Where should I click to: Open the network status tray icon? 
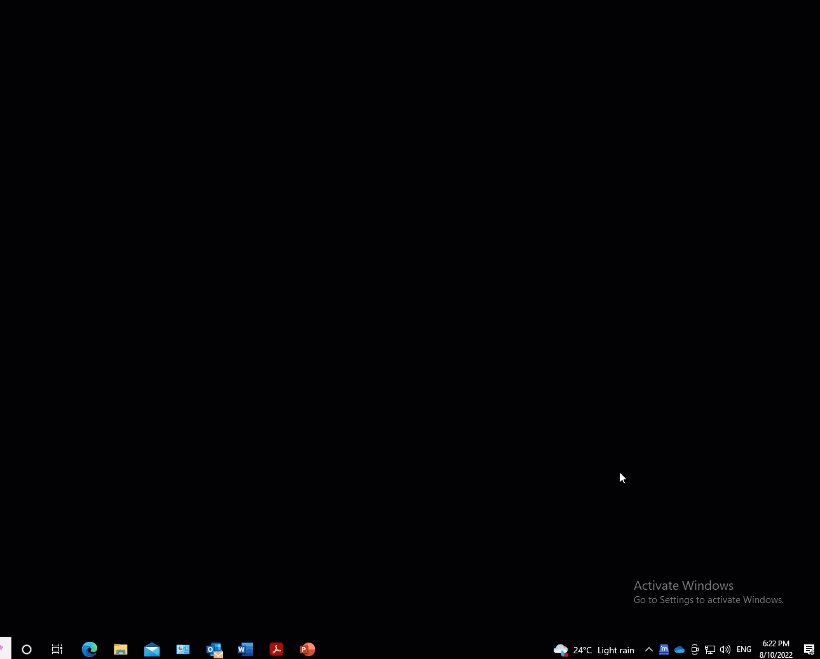click(710, 649)
